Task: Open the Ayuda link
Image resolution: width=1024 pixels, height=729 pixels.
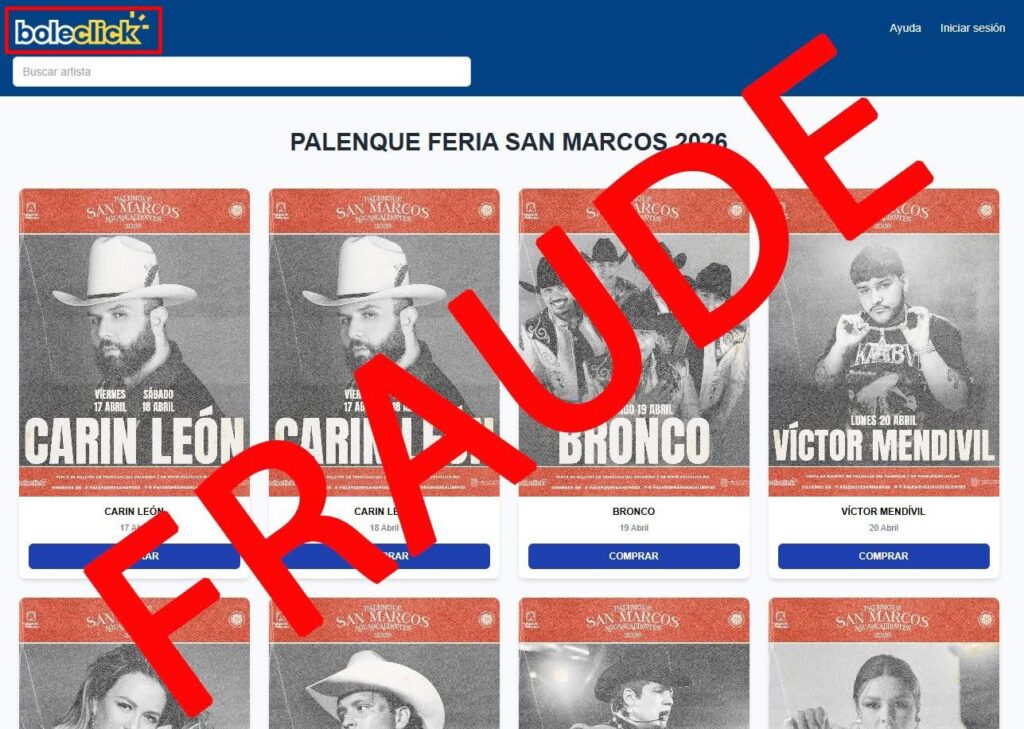Action: (905, 28)
